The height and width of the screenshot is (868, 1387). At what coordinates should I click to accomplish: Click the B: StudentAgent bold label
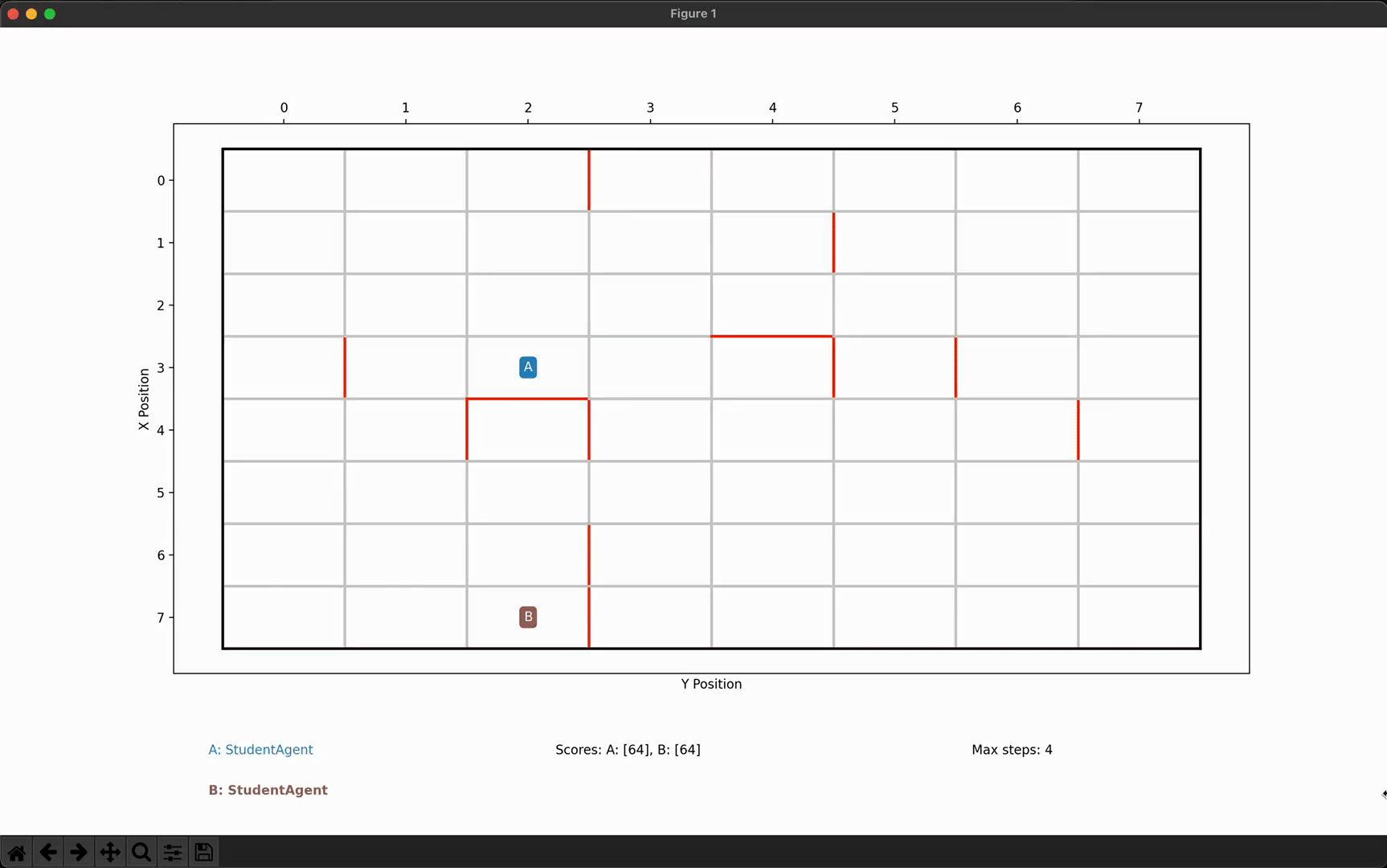point(268,790)
